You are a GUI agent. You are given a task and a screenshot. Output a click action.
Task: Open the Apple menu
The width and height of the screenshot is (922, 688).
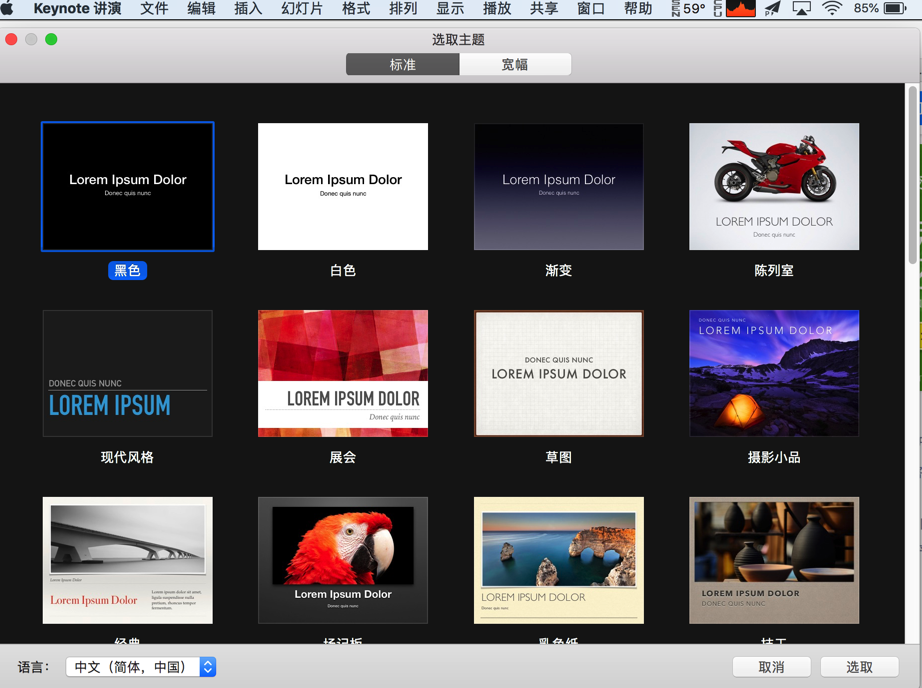coord(8,8)
